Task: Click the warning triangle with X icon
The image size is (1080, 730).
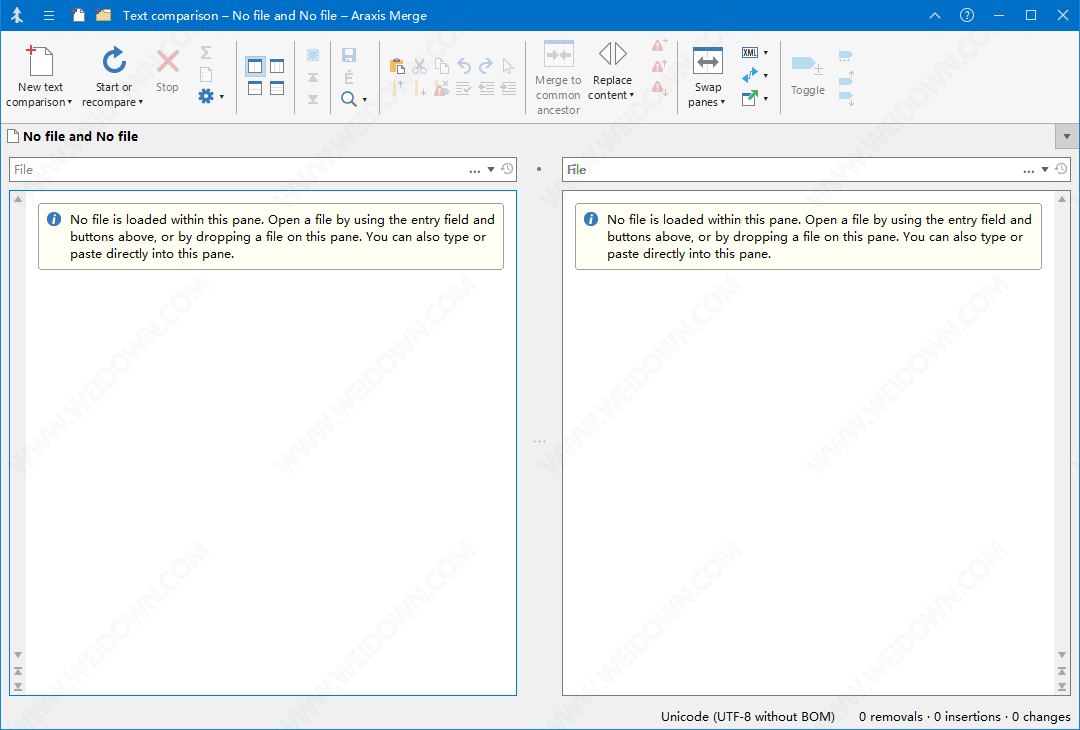Action: tap(442, 87)
